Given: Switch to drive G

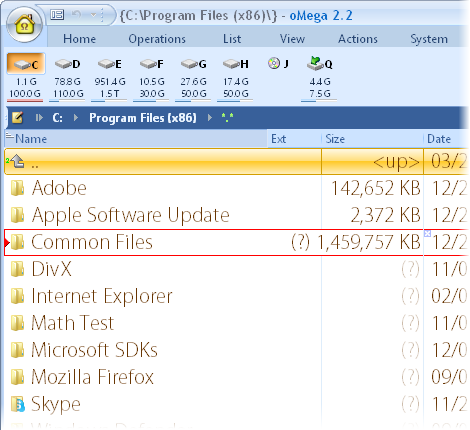Looking at the screenshot, I should [x=194, y=64].
